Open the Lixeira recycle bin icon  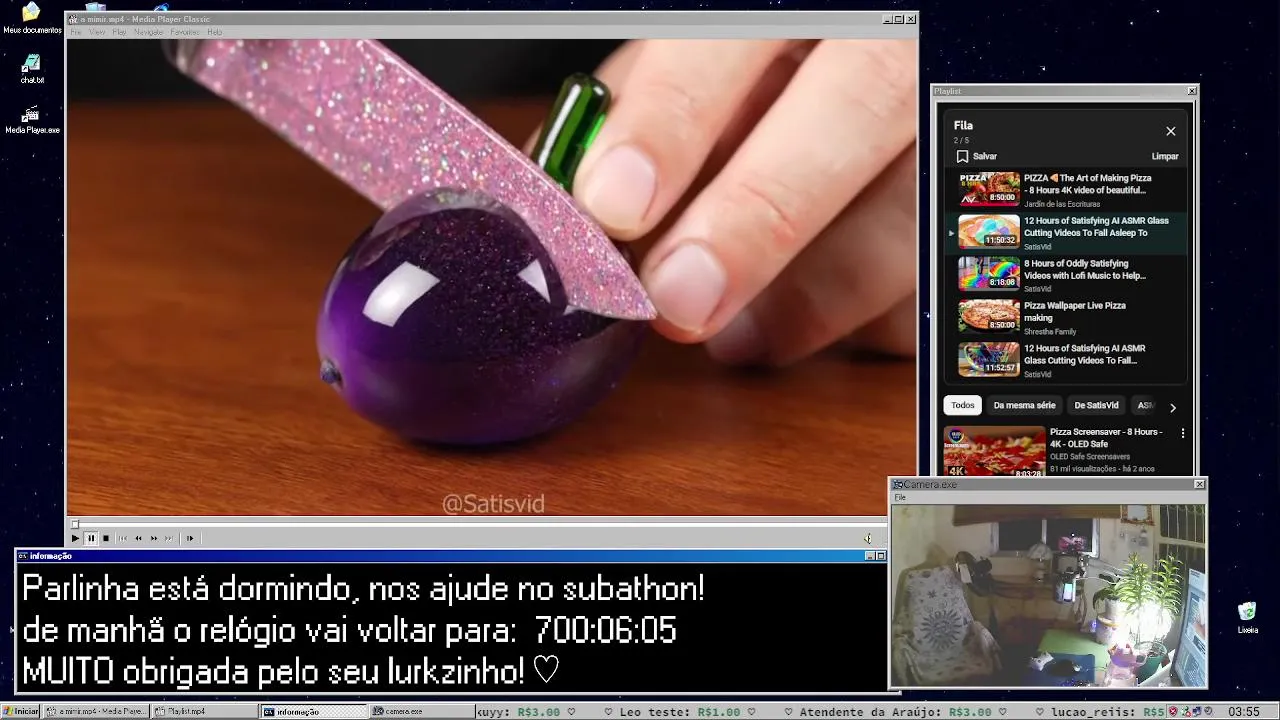(1247, 618)
